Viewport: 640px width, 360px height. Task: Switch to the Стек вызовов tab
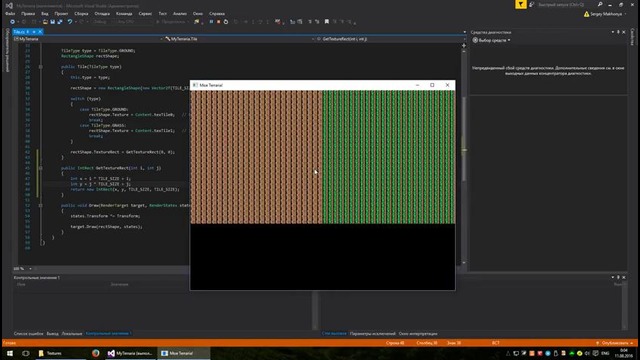334,333
